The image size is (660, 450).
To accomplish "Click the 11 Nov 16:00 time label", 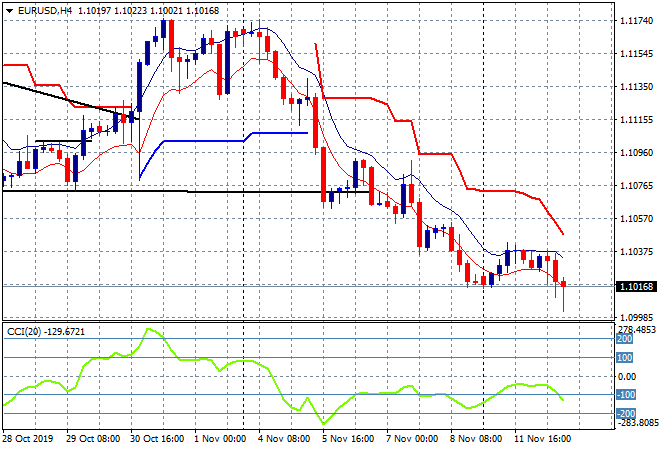I will [543, 439].
